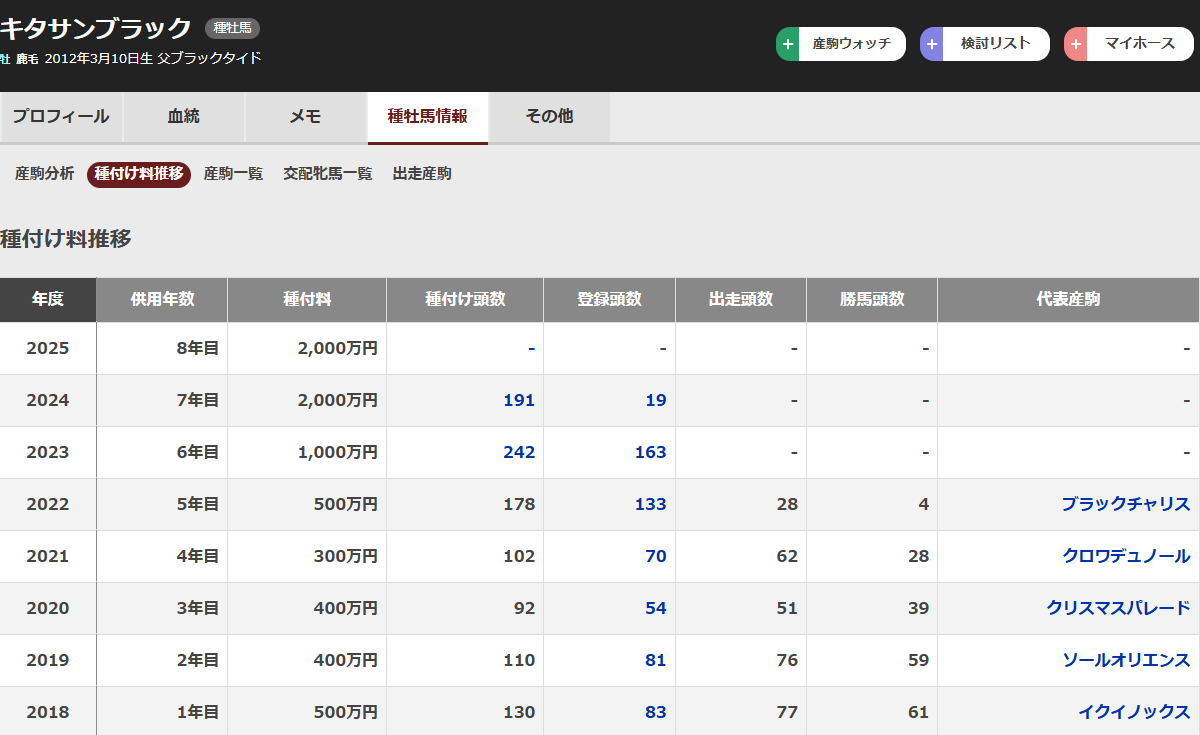Click the 2021 year cell
Viewport: 1200px width, 735px height.
(48, 556)
